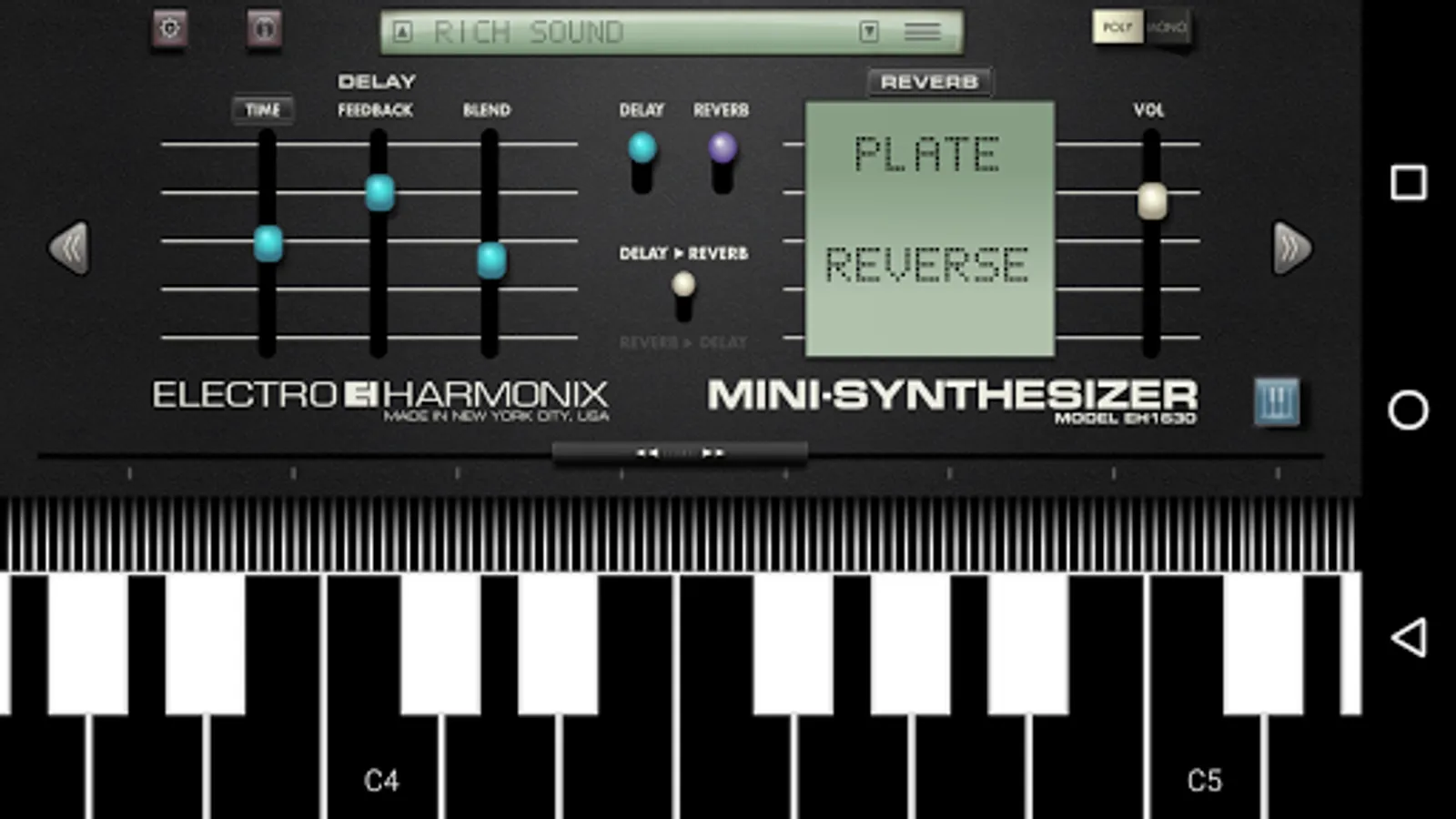The image size is (1456, 819).
Task: Switch to MONO mode
Action: [1166, 27]
